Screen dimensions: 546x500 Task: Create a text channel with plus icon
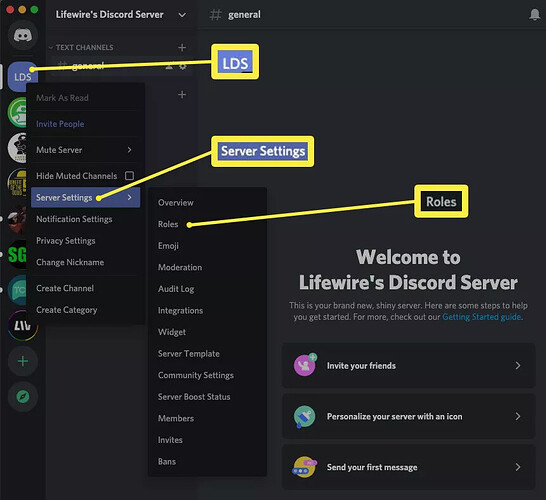point(182,47)
